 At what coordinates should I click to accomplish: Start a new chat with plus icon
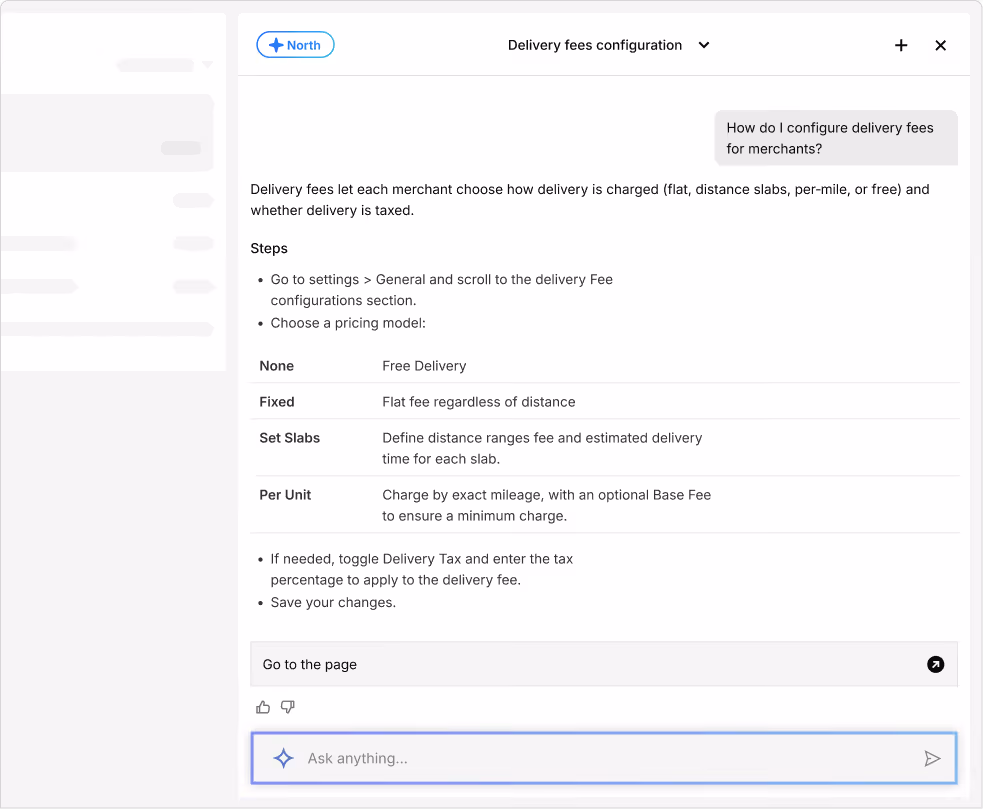(901, 45)
